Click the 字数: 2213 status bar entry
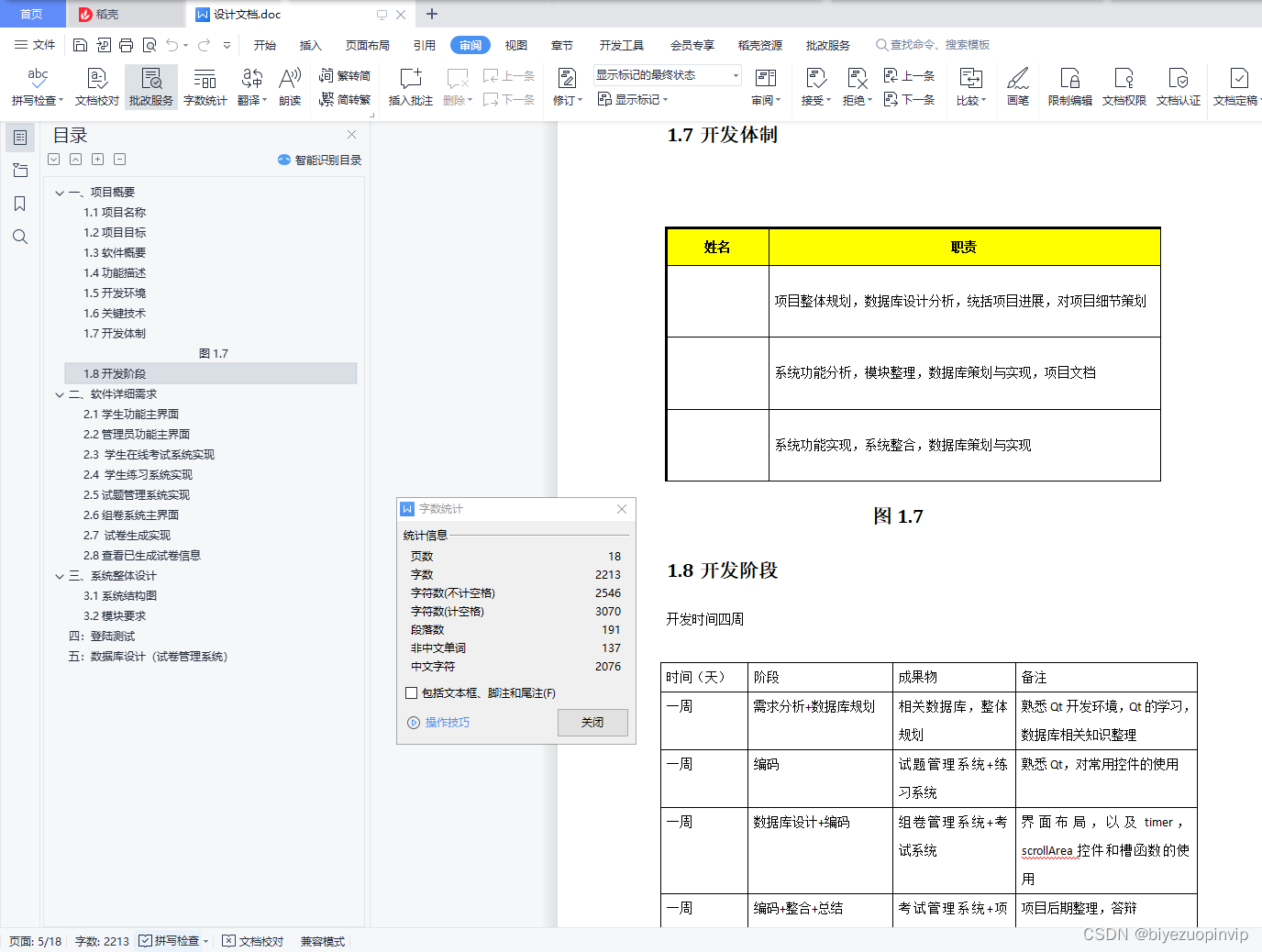The image size is (1262, 952). point(102,941)
